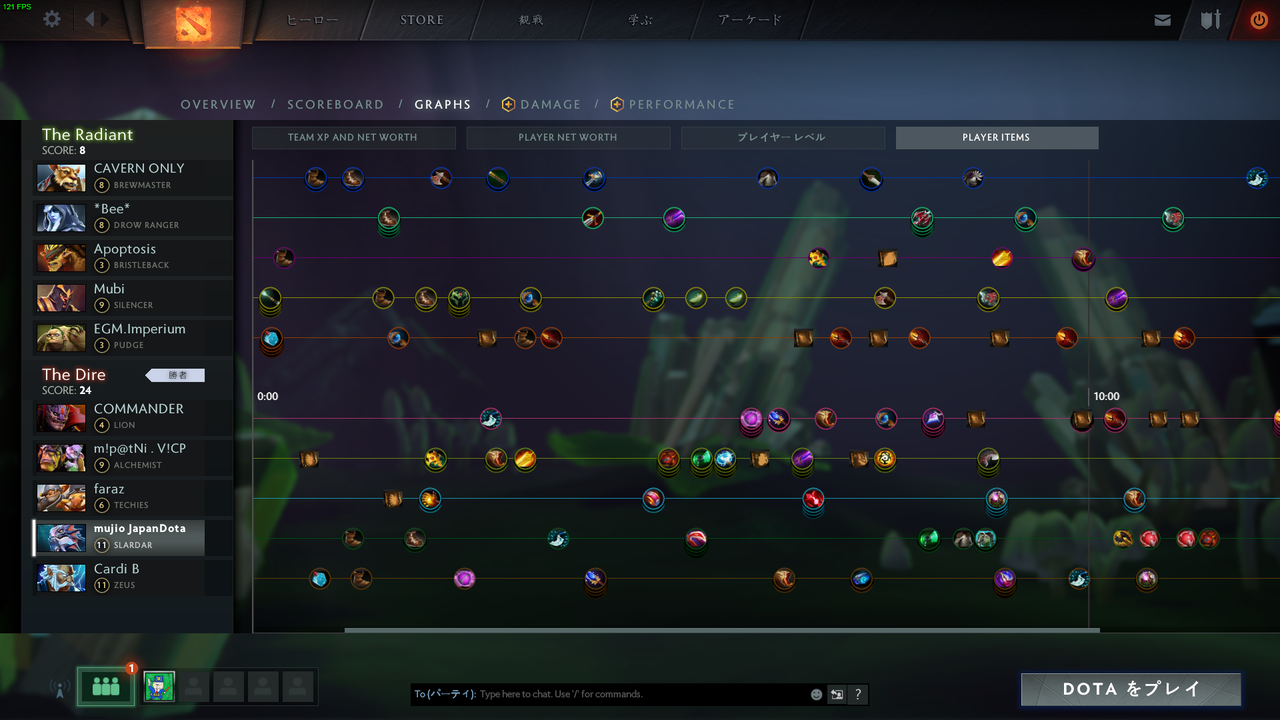Select the GRAPHS tab

(x=442, y=104)
